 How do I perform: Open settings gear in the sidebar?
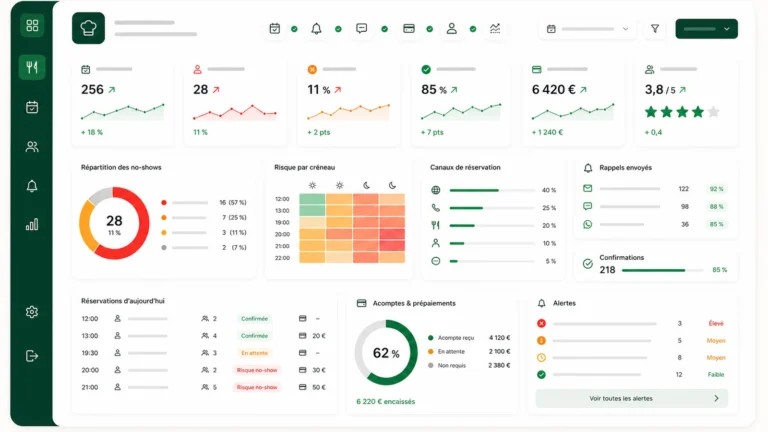pyautogui.click(x=32, y=312)
